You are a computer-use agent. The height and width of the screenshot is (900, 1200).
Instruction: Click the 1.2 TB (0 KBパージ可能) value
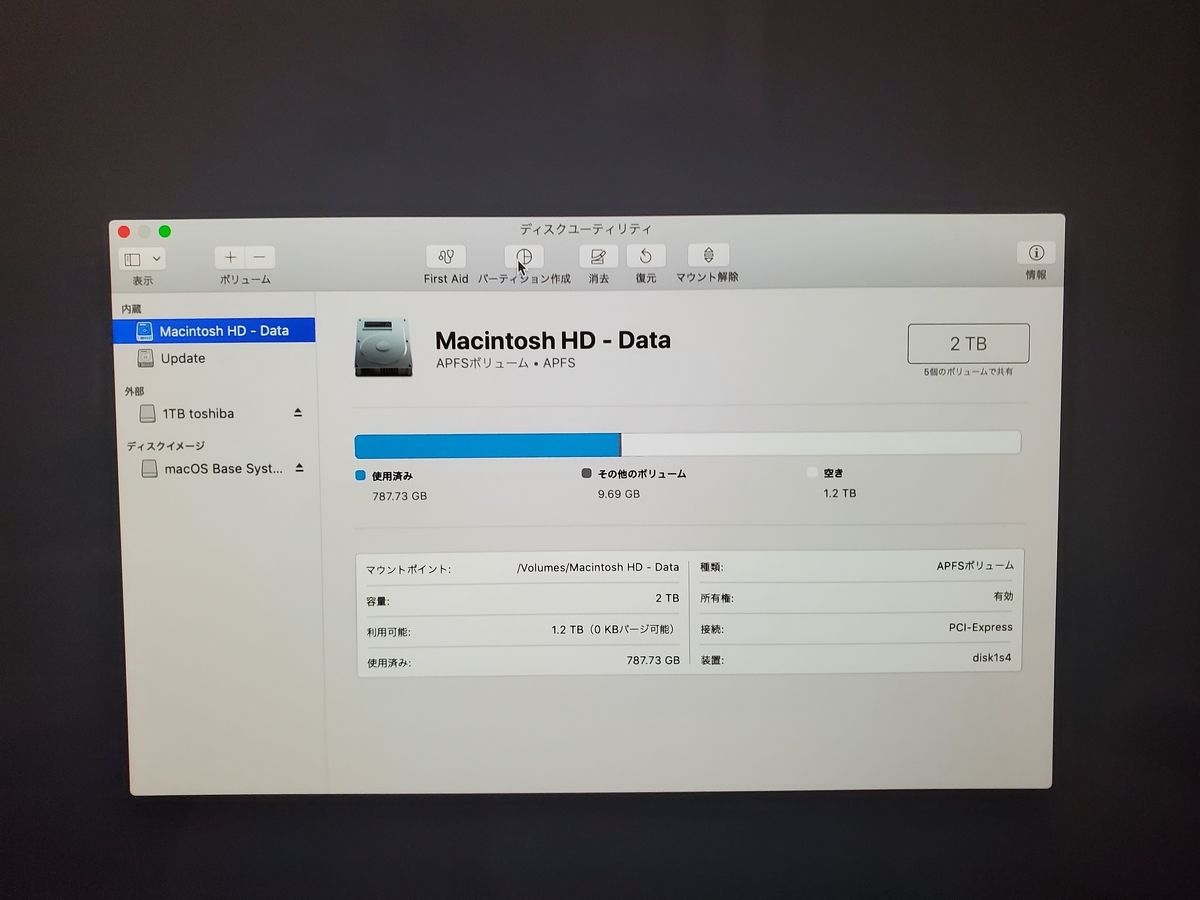[615, 630]
